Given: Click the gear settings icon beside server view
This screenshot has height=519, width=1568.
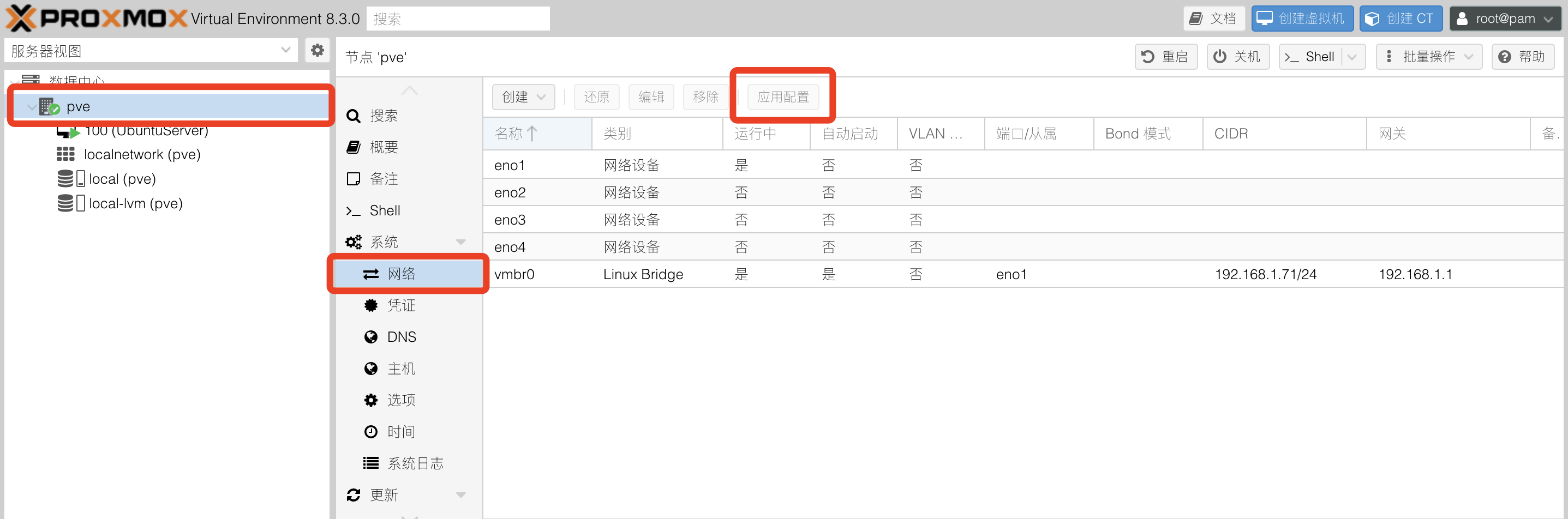Looking at the screenshot, I should (x=317, y=51).
